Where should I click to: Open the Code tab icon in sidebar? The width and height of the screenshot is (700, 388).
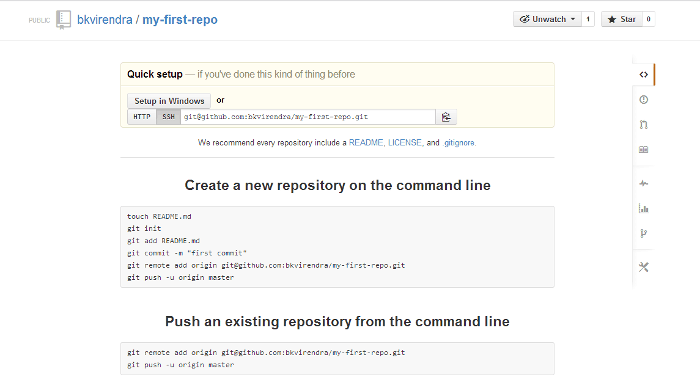[643, 75]
